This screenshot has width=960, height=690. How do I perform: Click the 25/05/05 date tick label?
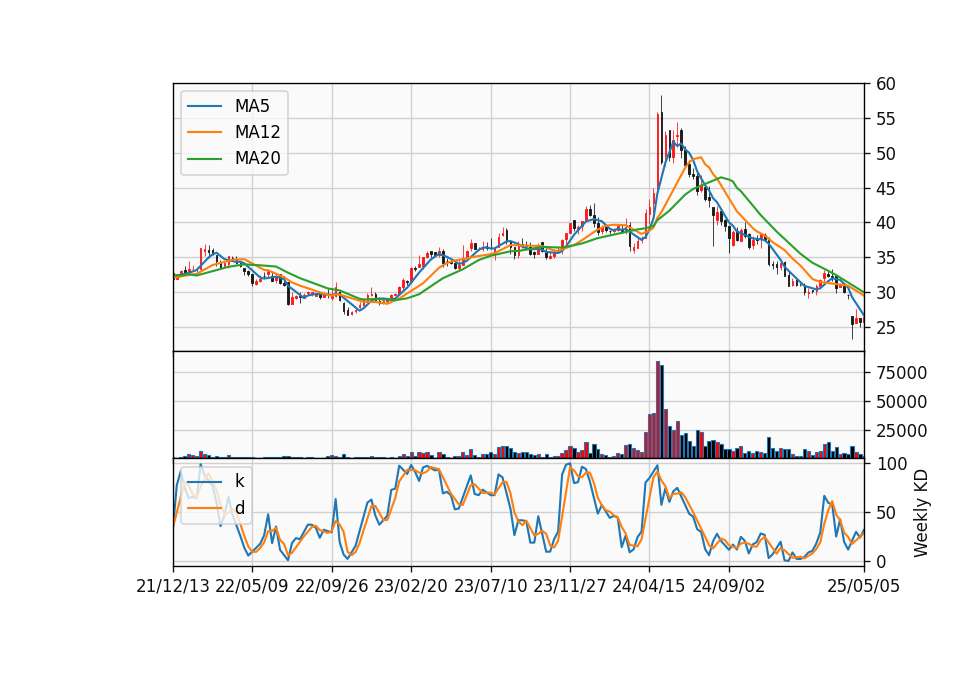[x=863, y=587]
